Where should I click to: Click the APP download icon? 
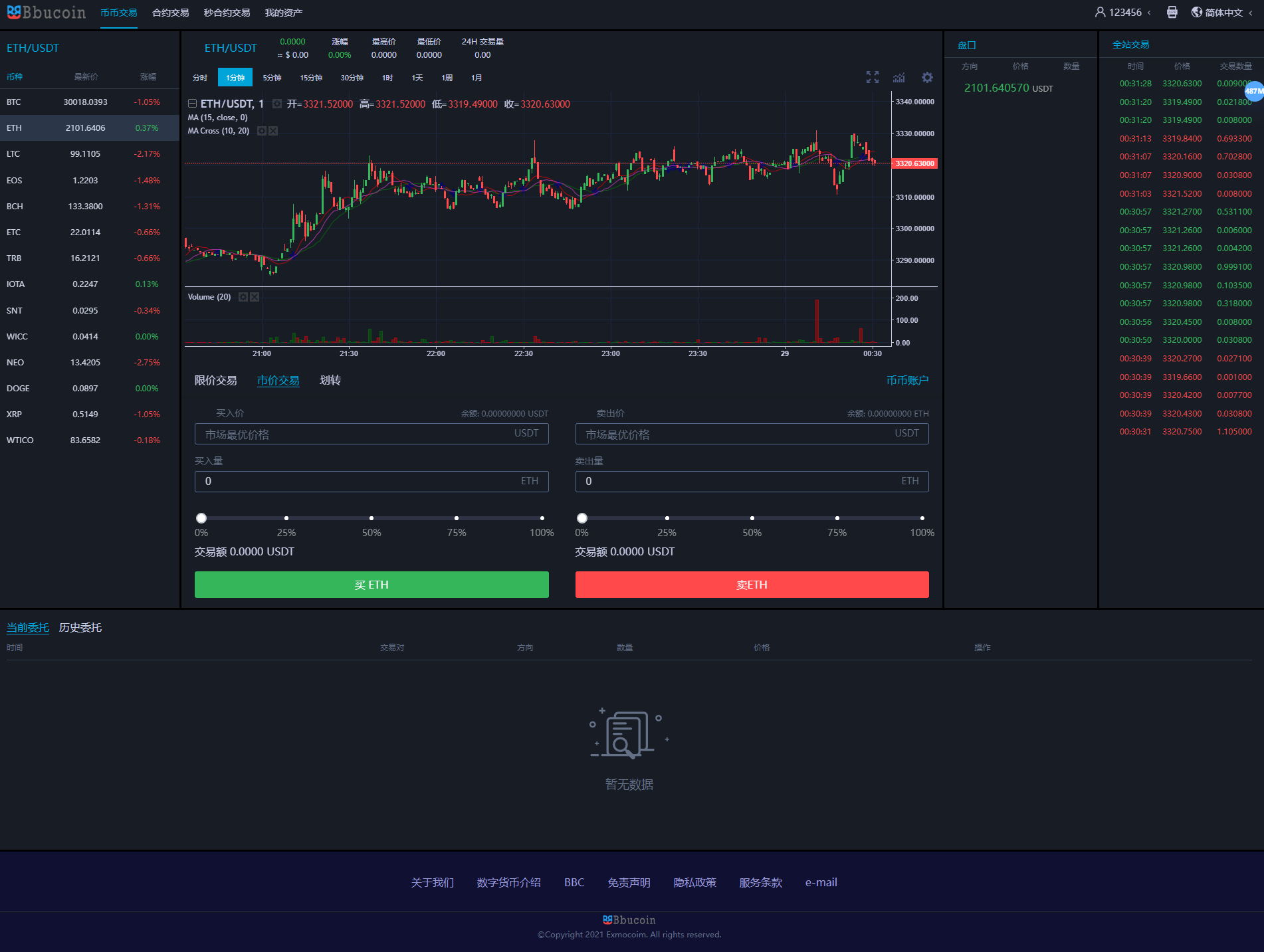[x=1172, y=13]
